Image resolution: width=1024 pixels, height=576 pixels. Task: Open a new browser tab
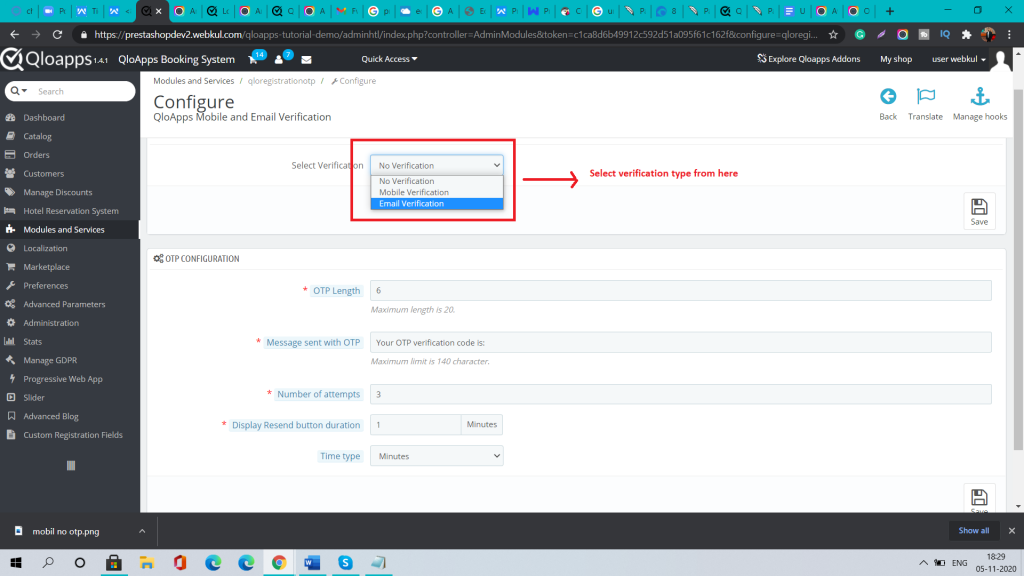click(889, 11)
